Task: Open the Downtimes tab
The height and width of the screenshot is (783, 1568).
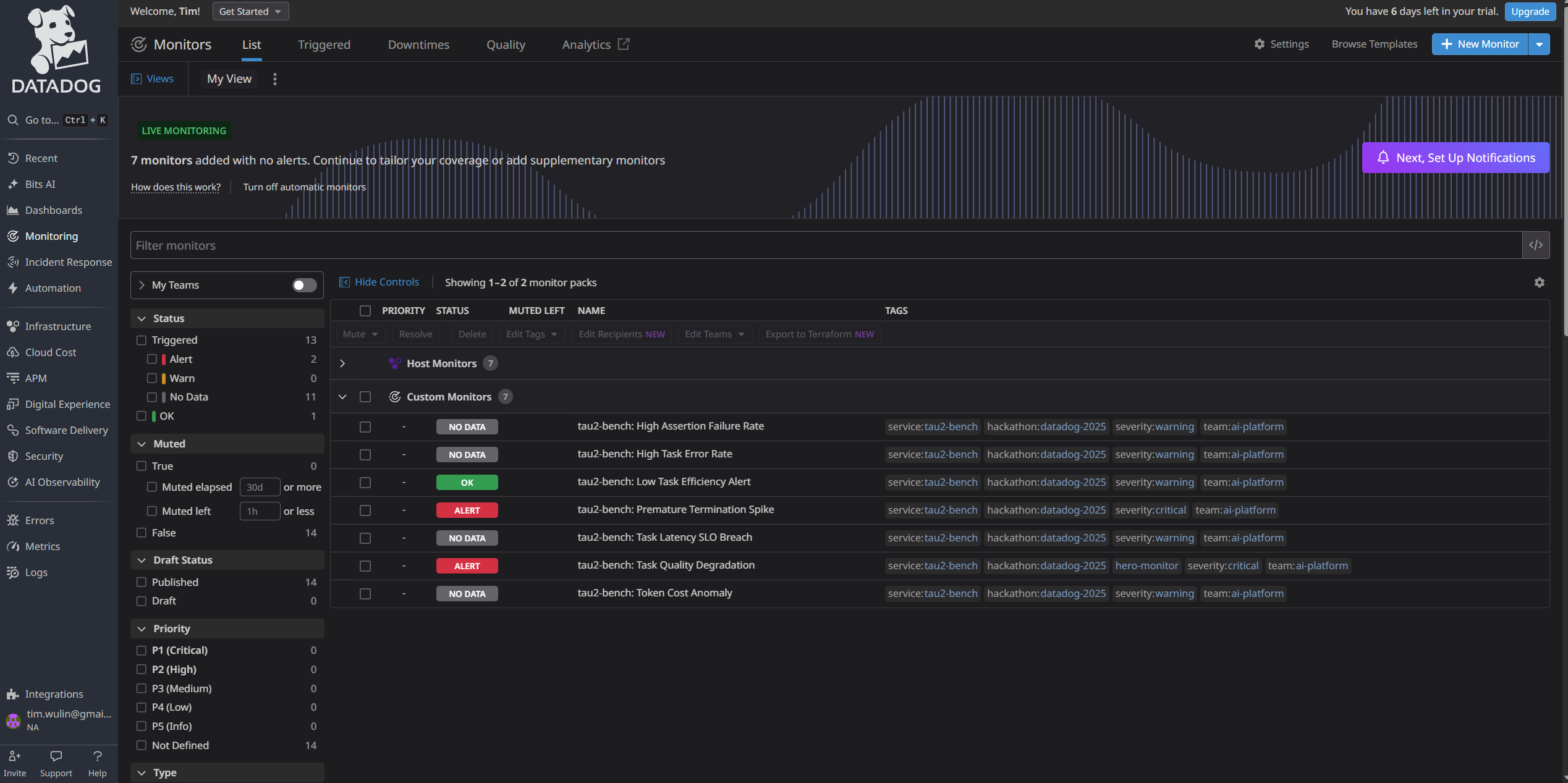Action: 418,44
